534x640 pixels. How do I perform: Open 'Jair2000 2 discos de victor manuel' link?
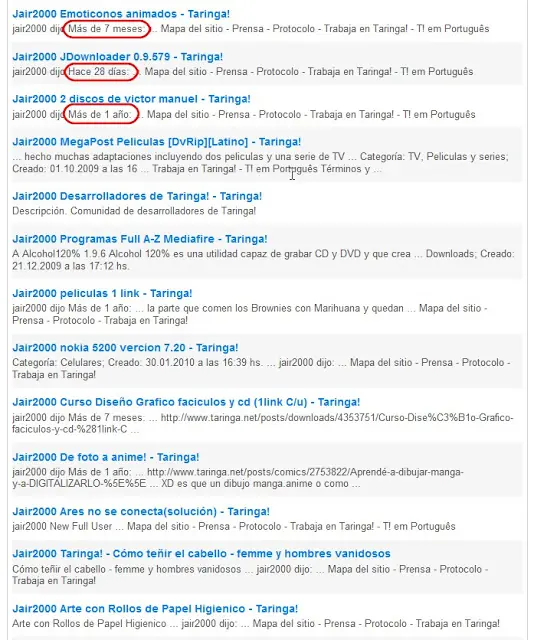pyautogui.click(x=131, y=99)
